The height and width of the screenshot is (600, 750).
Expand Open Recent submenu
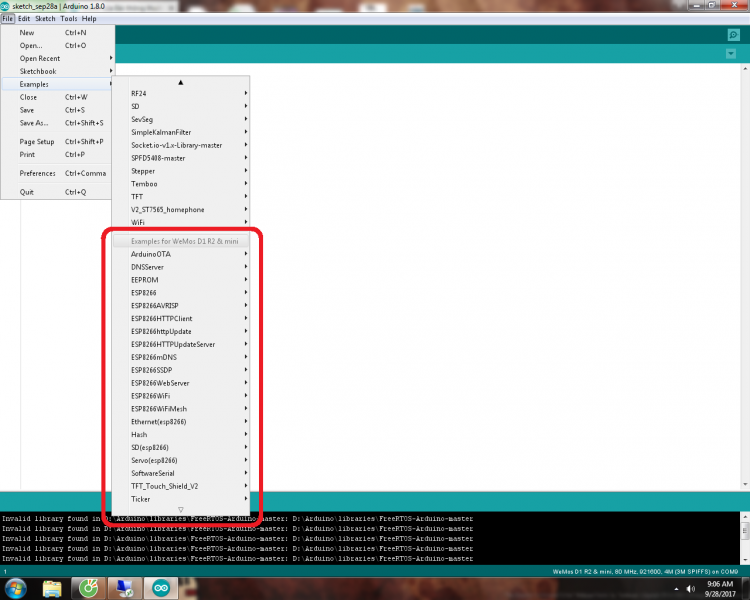57,58
